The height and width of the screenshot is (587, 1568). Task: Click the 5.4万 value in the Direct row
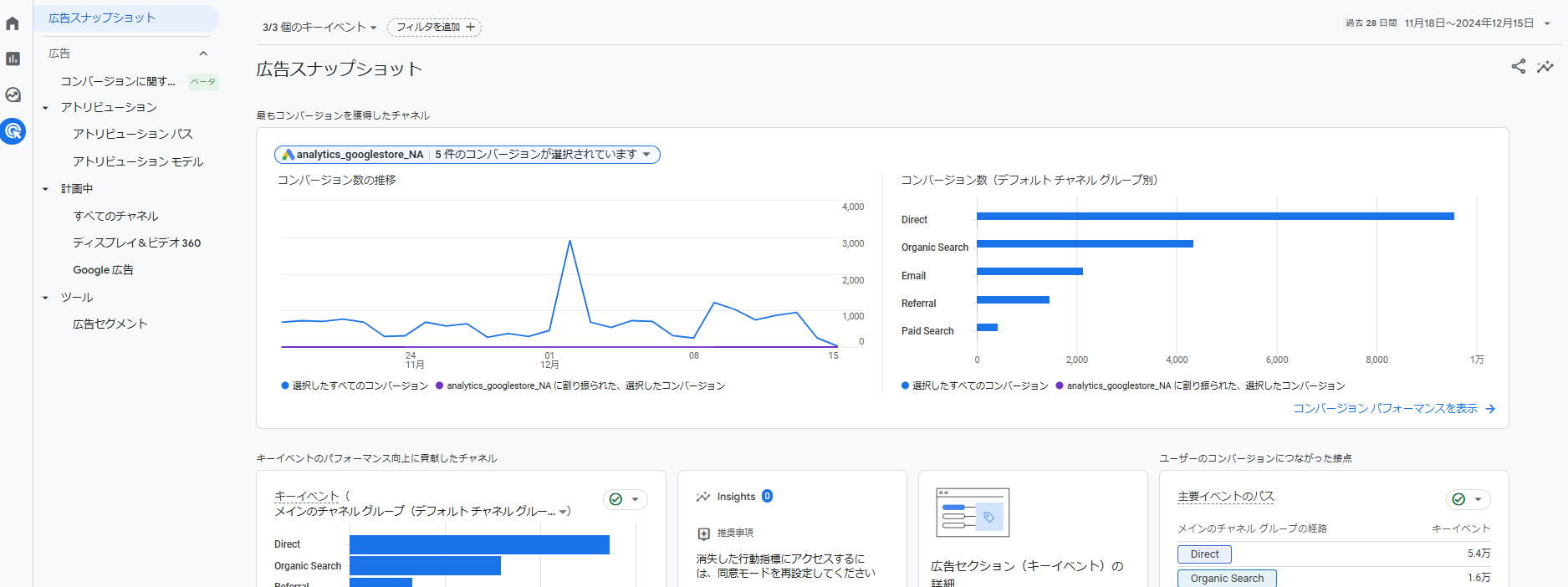pyautogui.click(x=1479, y=554)
